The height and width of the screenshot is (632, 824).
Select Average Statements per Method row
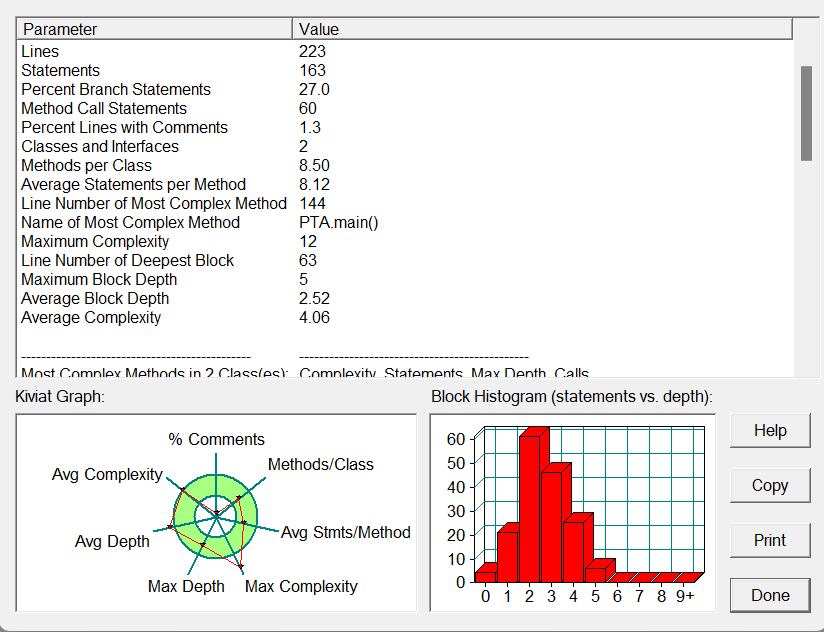click(405, 184)
